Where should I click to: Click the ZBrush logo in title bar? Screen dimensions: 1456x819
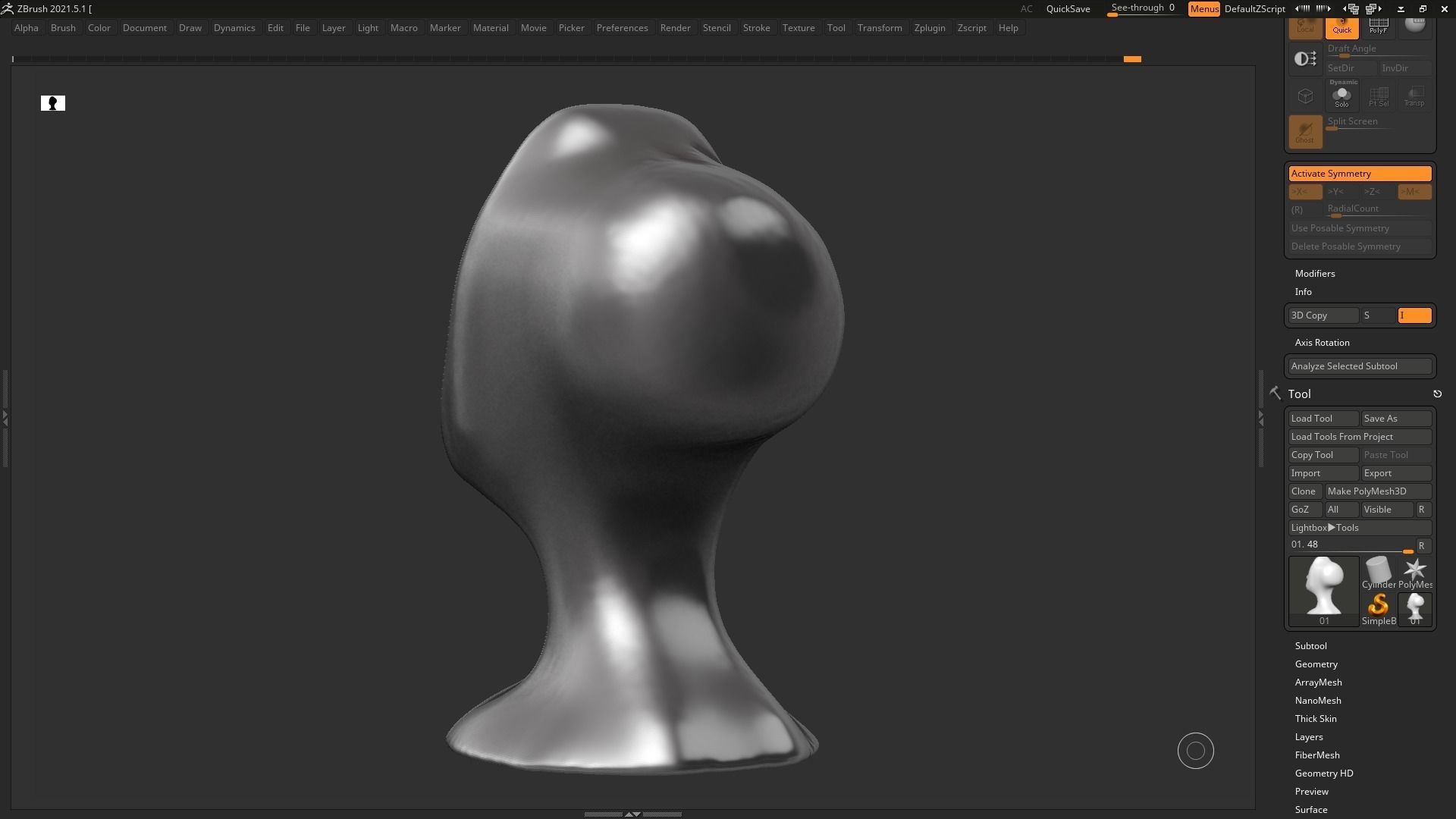click(8, 8)
